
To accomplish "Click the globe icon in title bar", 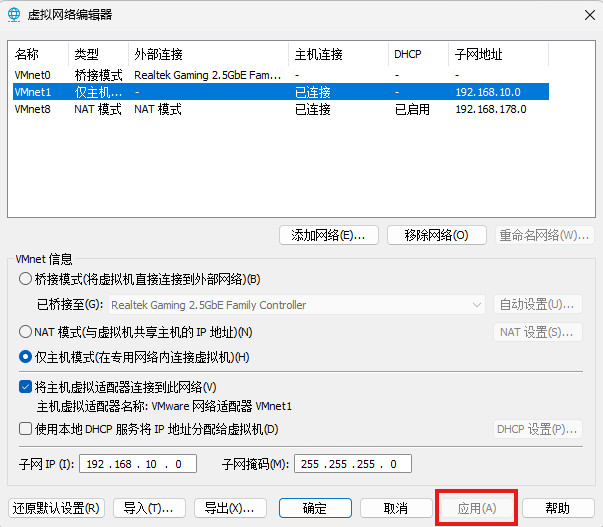I will 14,14.
